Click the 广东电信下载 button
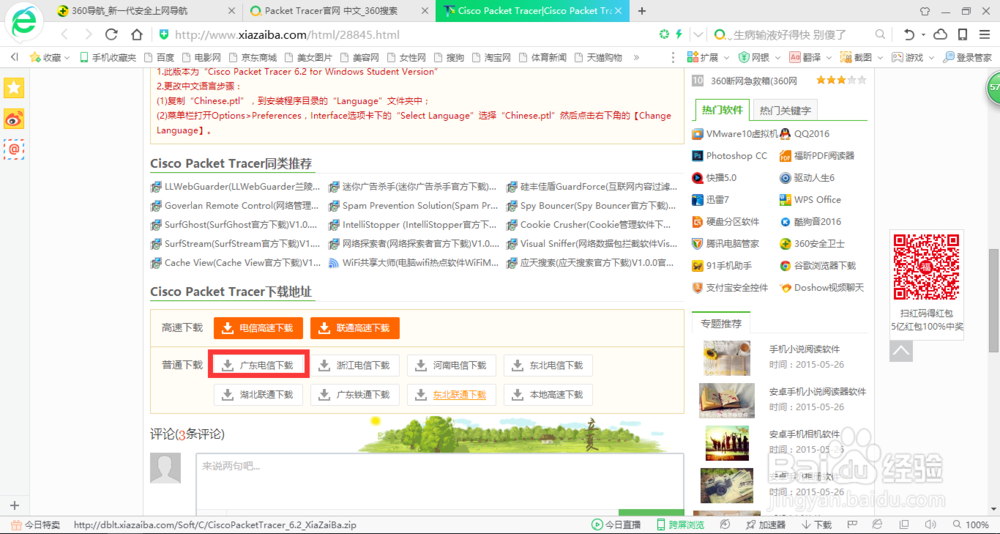 [x=258, y=366]
